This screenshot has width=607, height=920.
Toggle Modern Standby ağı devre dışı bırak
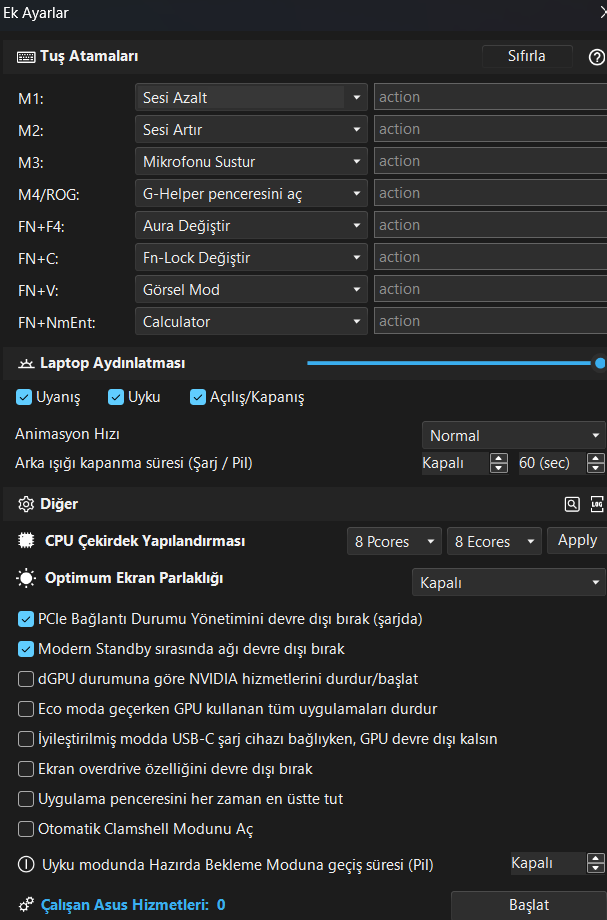coord(26,649)
